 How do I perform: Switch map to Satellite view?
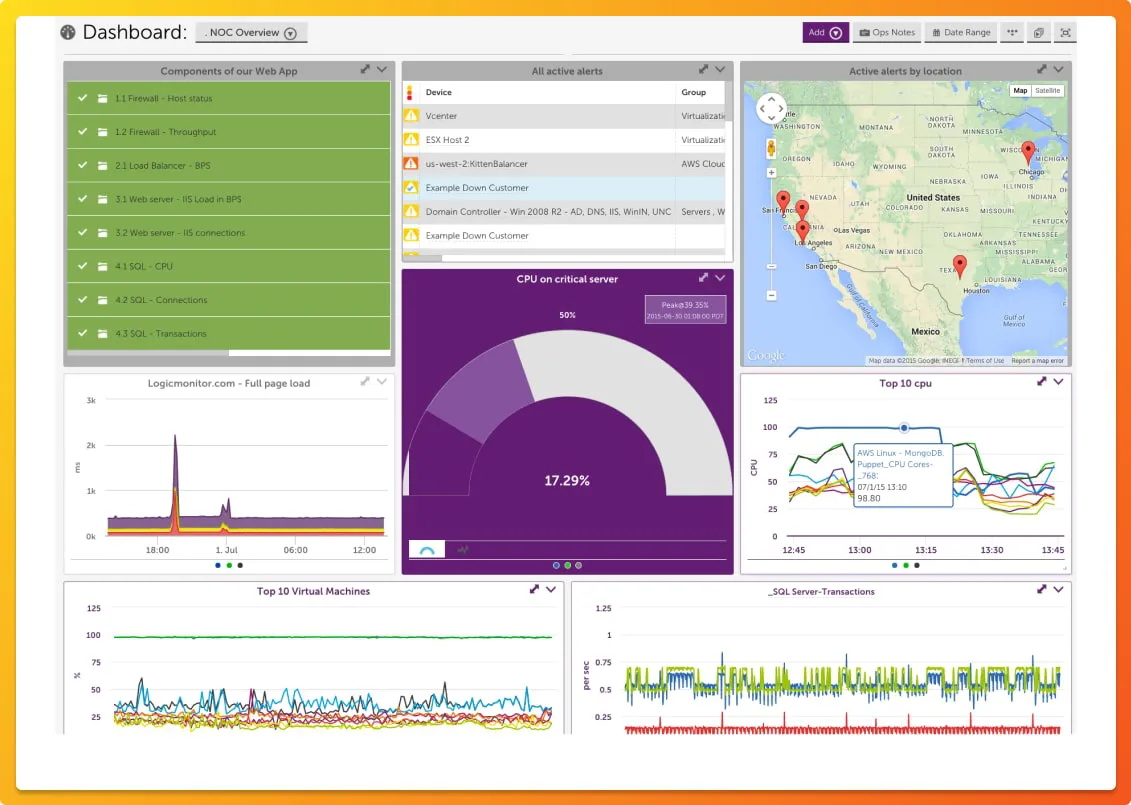[x=1047, y=91]
